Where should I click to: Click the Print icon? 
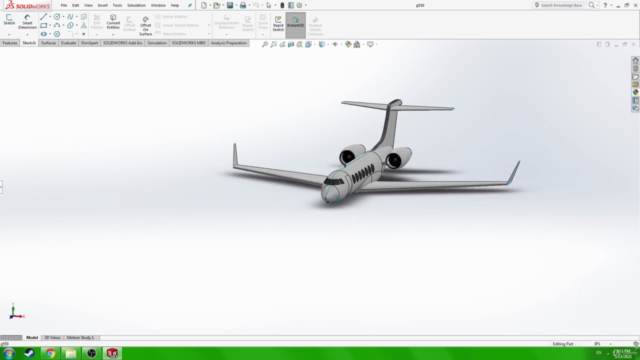pos(243,5)
